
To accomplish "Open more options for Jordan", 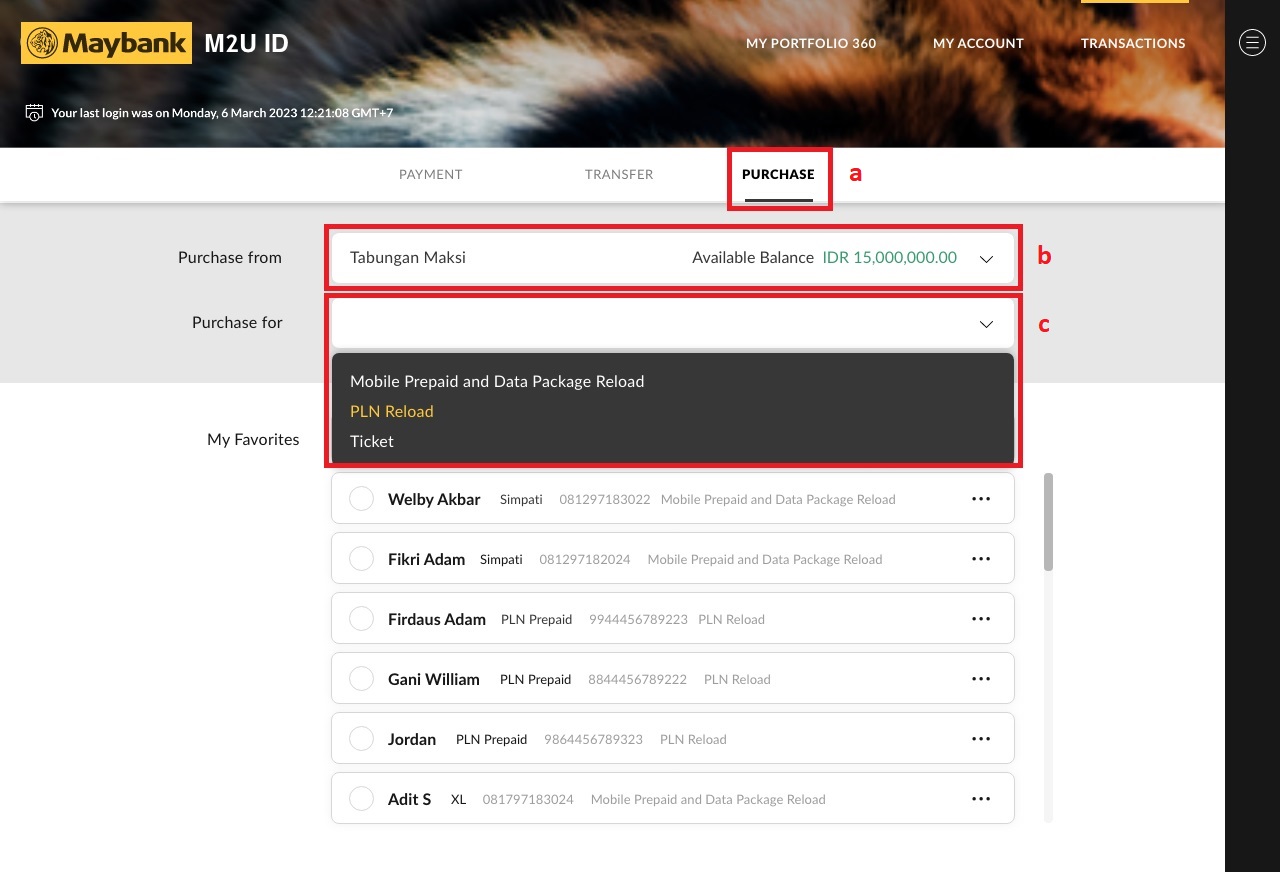I will [x=981, y=739].
